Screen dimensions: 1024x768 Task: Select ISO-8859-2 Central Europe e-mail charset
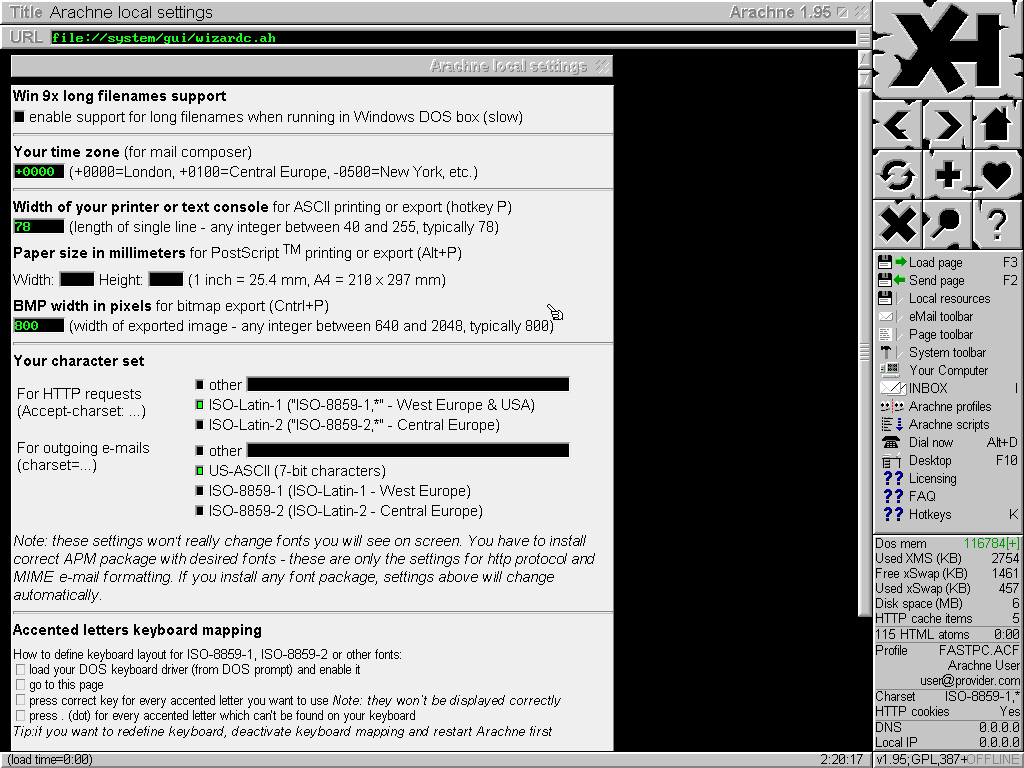(200, 511)
